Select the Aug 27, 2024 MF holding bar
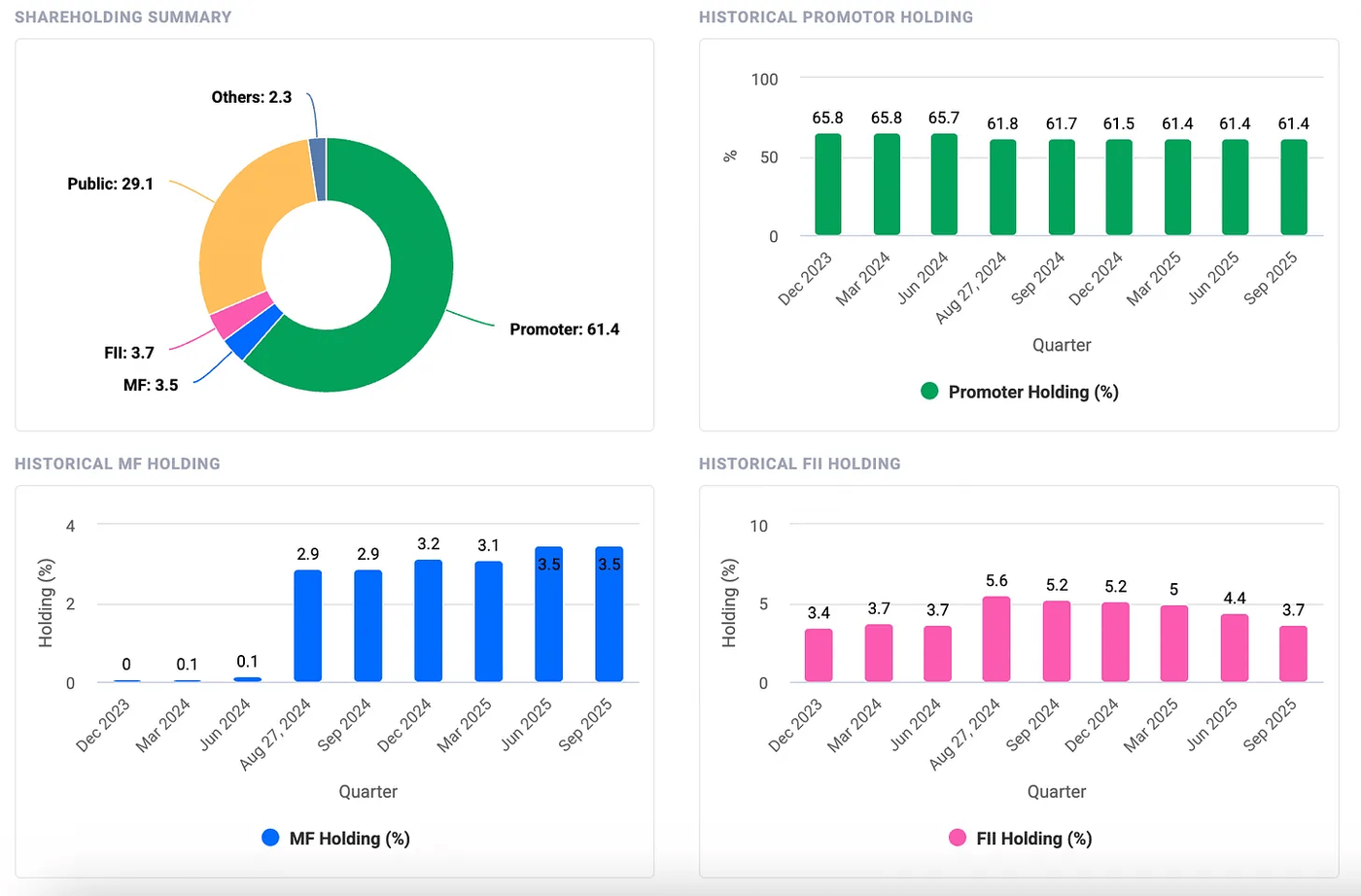 [307, 626]
